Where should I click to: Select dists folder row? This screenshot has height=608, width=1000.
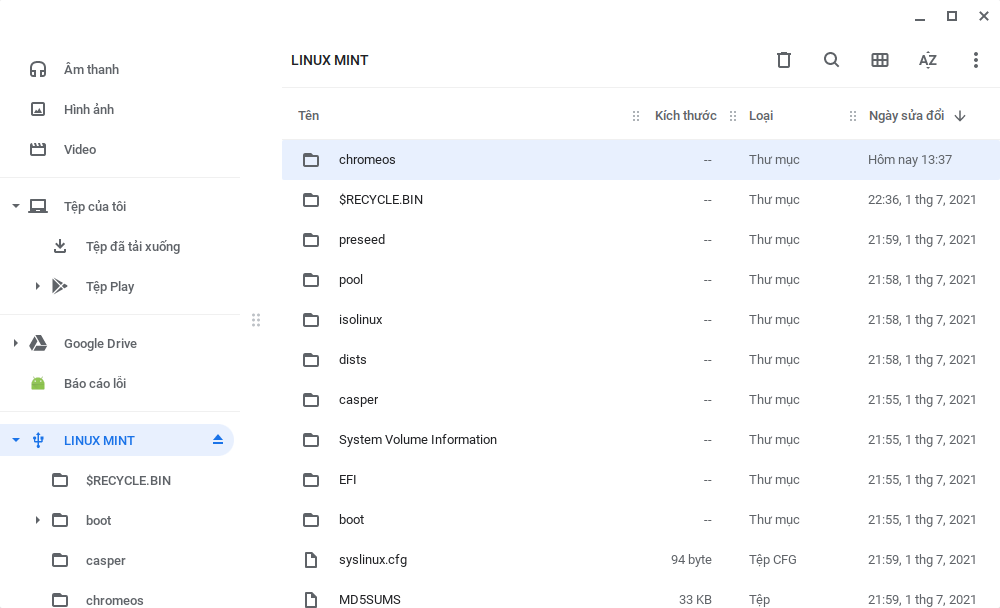pos(641,360)
